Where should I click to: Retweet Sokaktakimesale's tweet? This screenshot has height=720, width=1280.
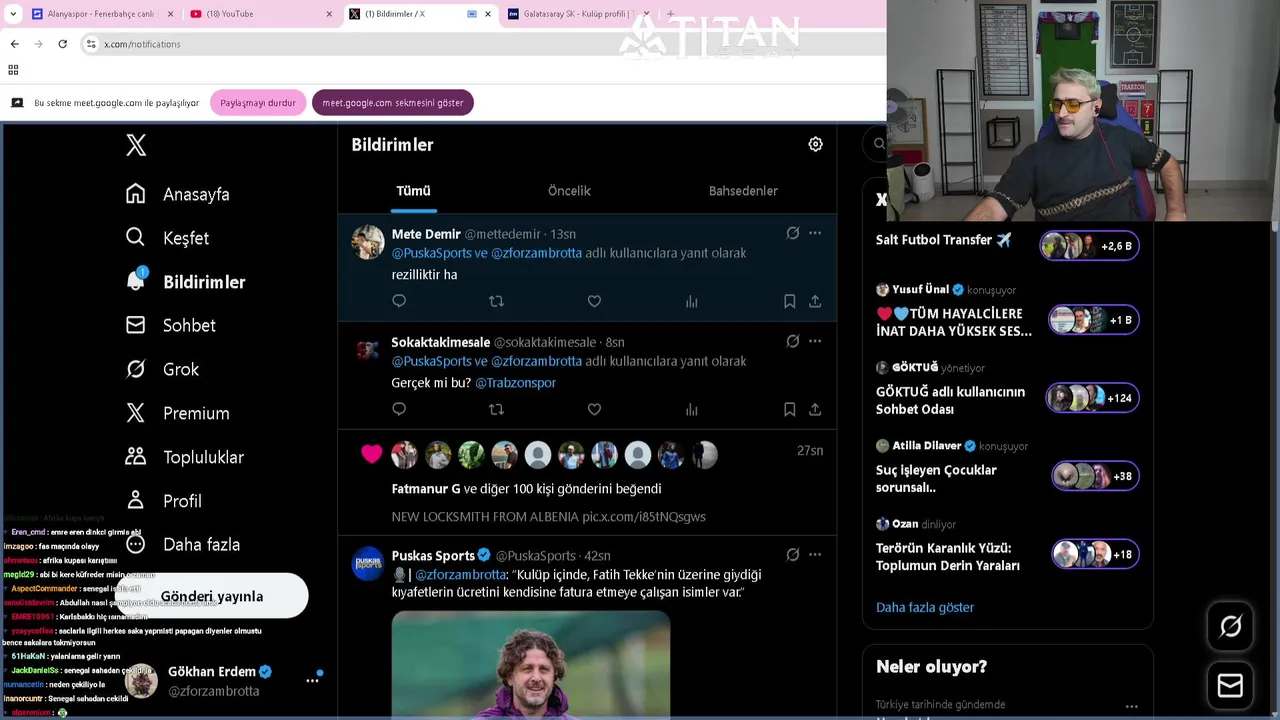coord(496,409)
